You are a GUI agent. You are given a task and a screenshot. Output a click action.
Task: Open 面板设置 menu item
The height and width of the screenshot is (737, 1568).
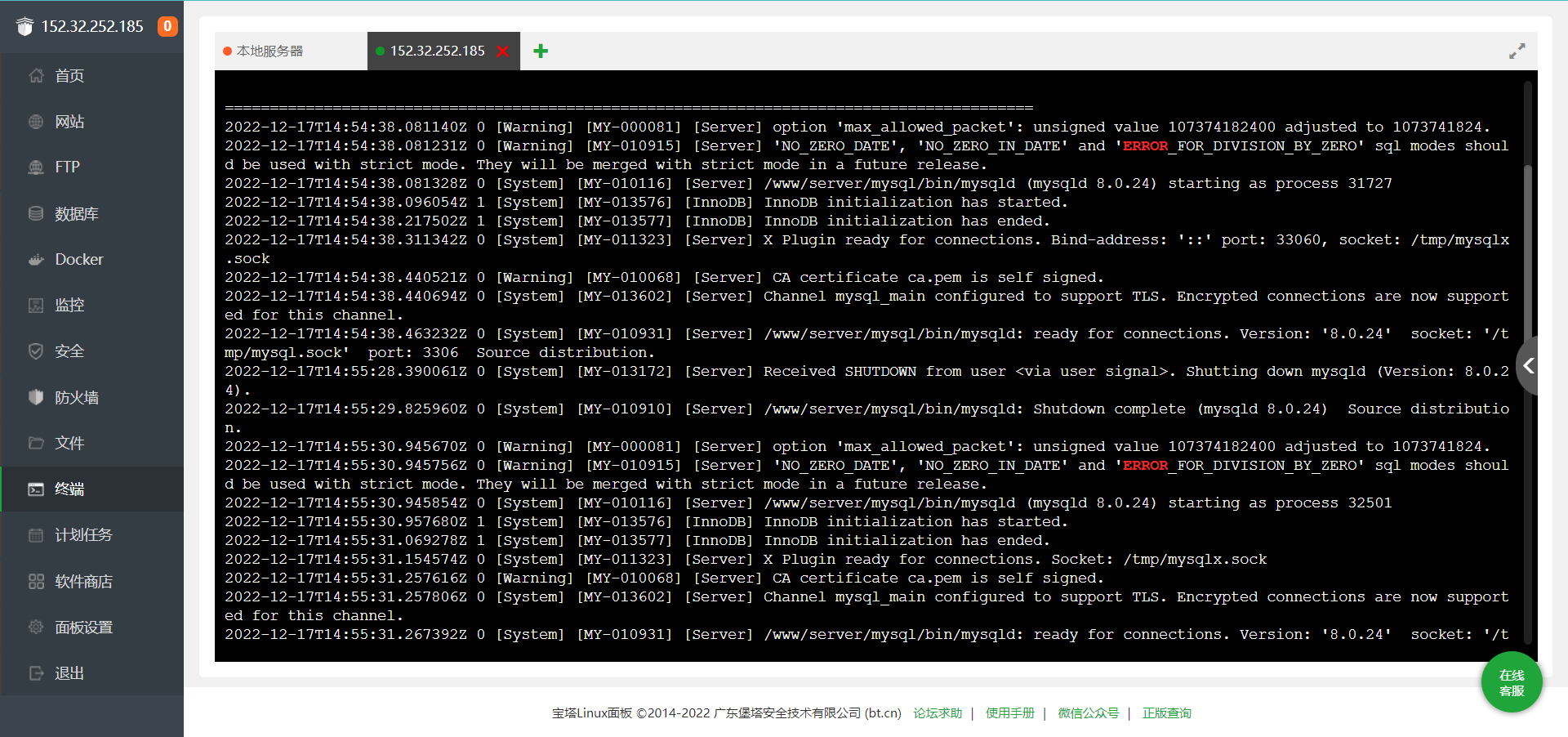[x=91, y=628]
